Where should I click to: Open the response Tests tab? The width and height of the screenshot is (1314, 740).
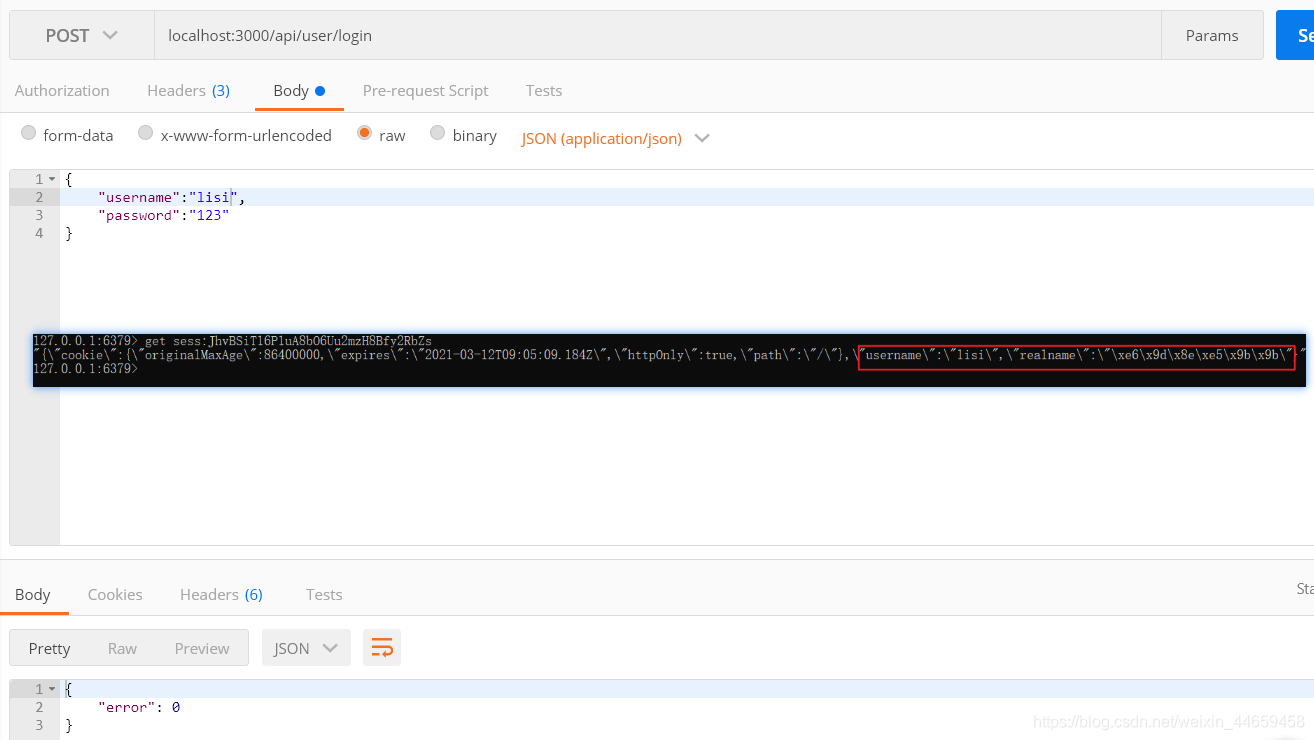(324, 594)
